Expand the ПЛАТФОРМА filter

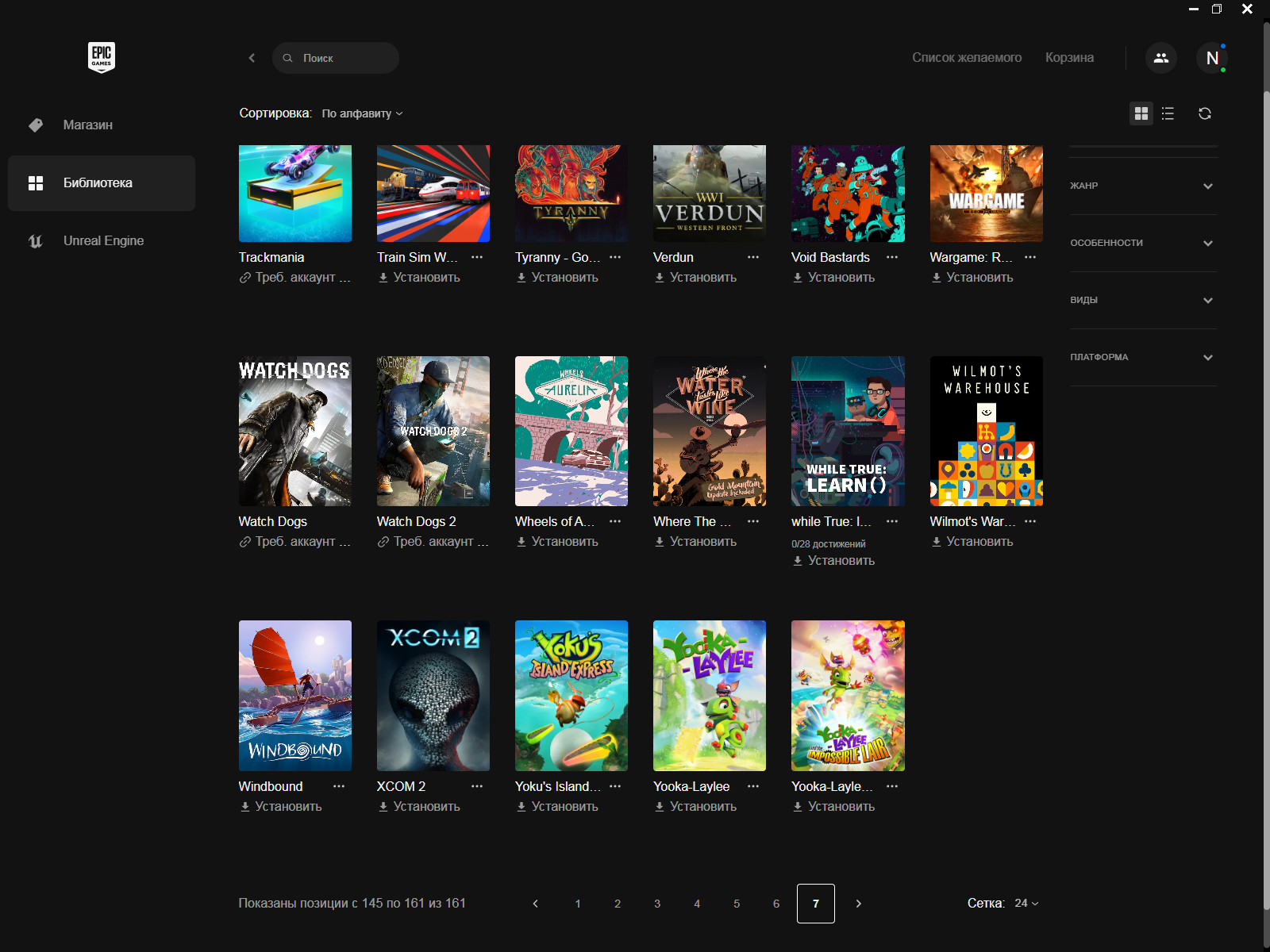[1143, 357]
